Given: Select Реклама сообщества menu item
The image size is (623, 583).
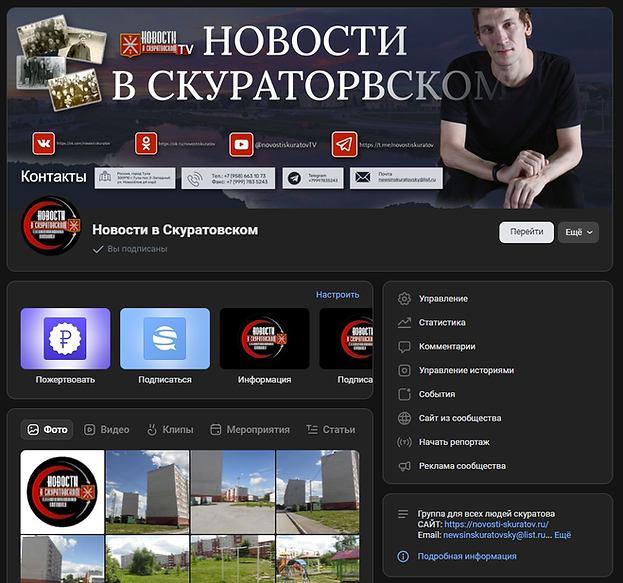Looking at the screenshot, I should (497, 466).
